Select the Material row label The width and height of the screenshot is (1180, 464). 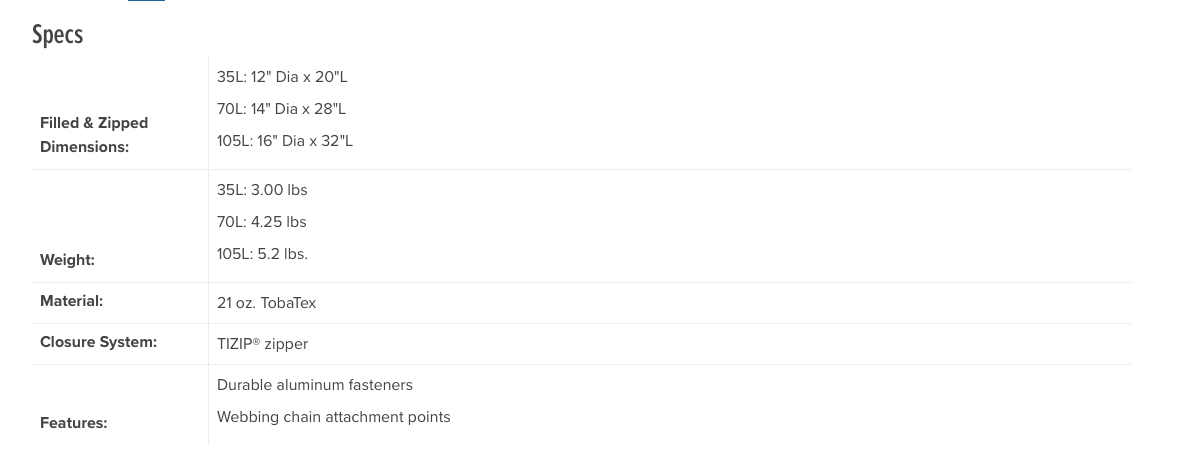[72, 301]
